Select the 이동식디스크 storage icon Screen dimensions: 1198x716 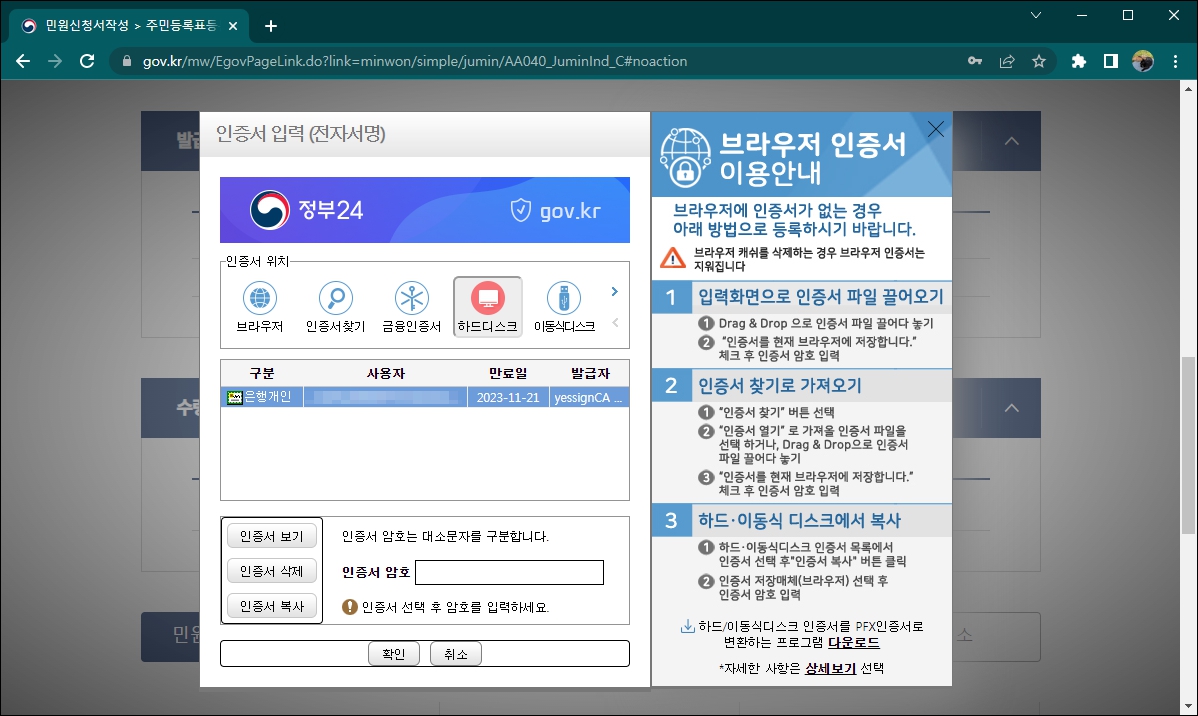[563, 297]
